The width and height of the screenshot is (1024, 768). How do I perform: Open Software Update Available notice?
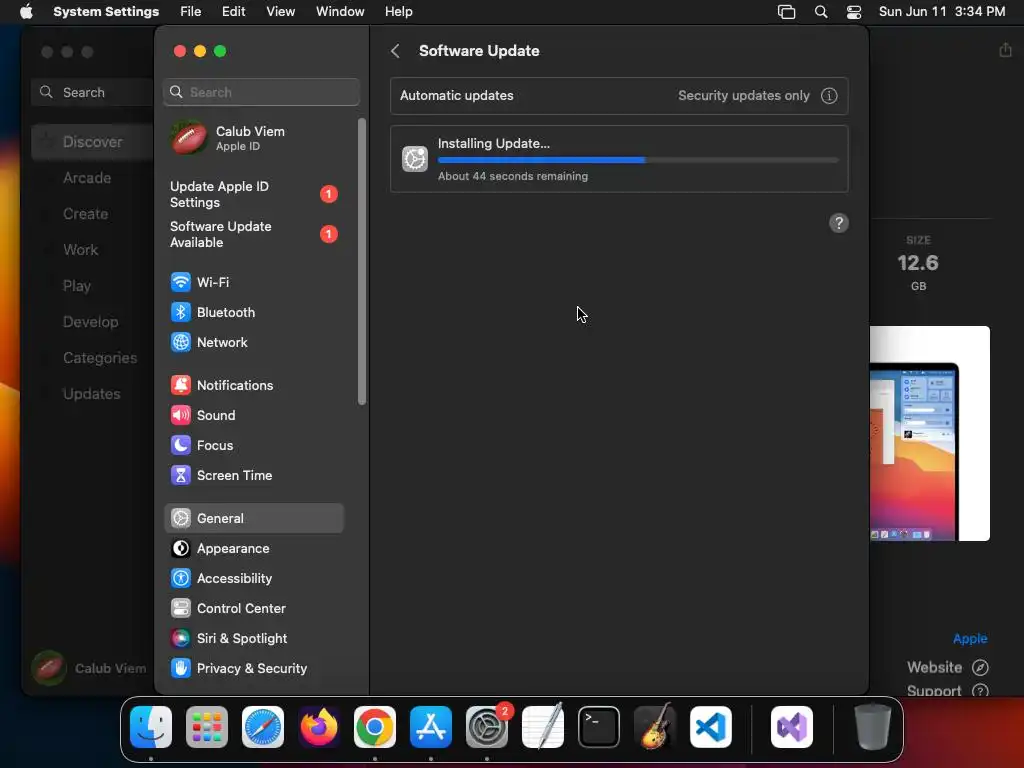pos(253,234)
